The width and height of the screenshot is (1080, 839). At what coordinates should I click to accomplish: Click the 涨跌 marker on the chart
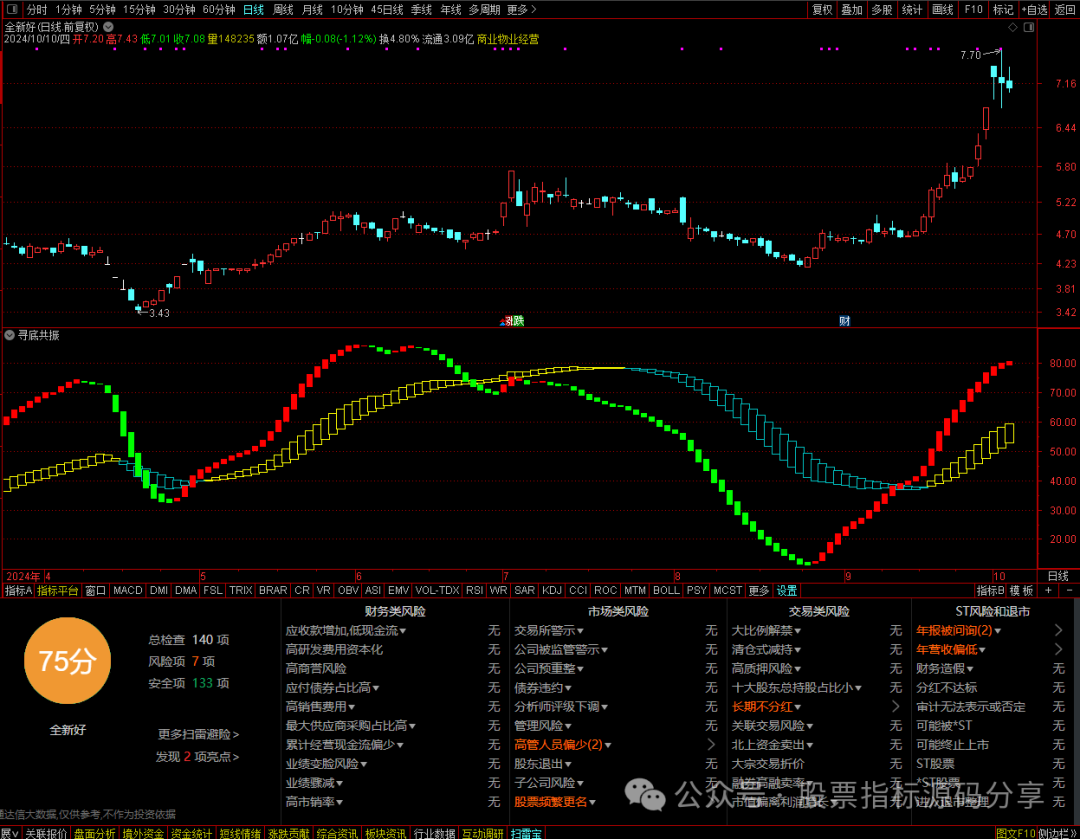[514, 321]
